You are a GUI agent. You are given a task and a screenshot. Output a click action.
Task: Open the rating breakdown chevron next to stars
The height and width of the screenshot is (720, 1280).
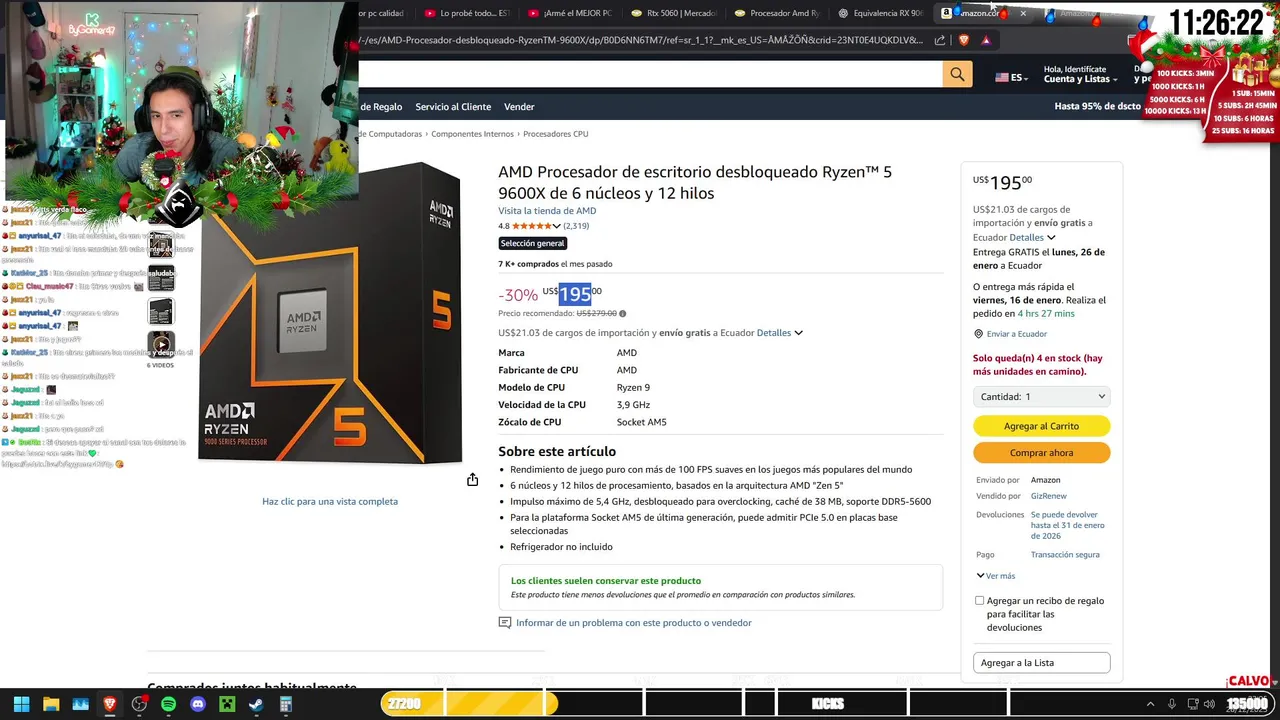point(557,226)
